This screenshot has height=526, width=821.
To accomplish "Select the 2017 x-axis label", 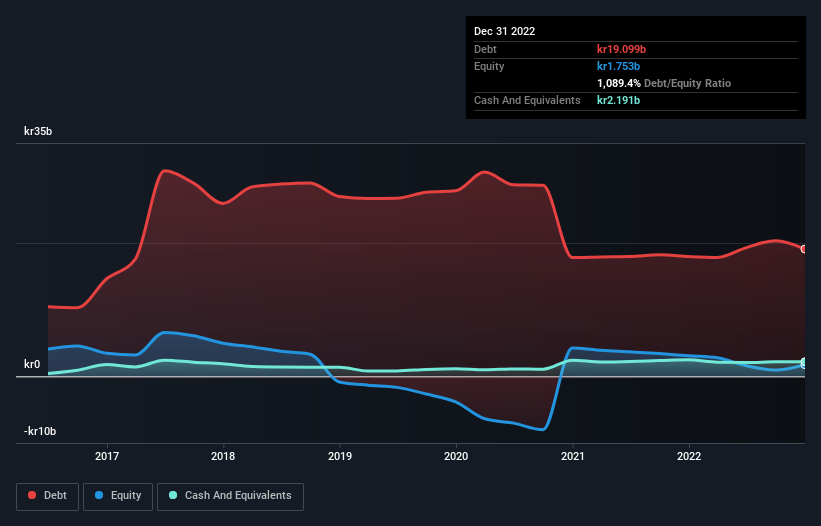I will click(x=107, y=456).
